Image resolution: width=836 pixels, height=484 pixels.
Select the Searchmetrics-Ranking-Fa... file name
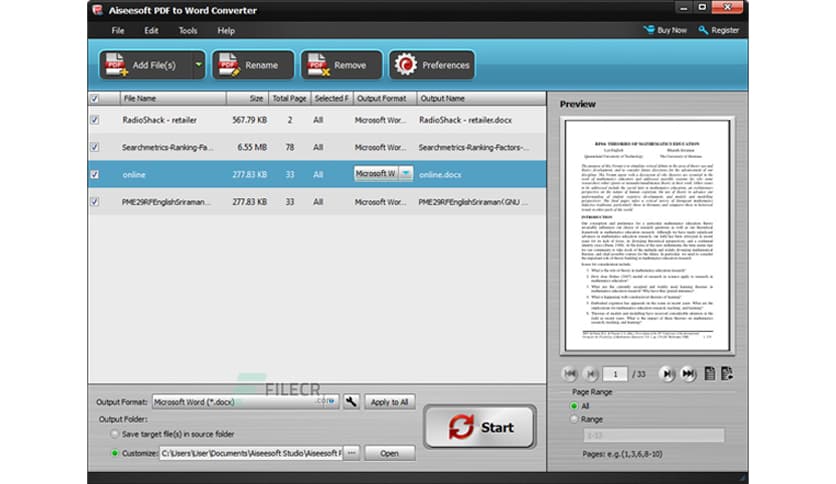[167, 147]
